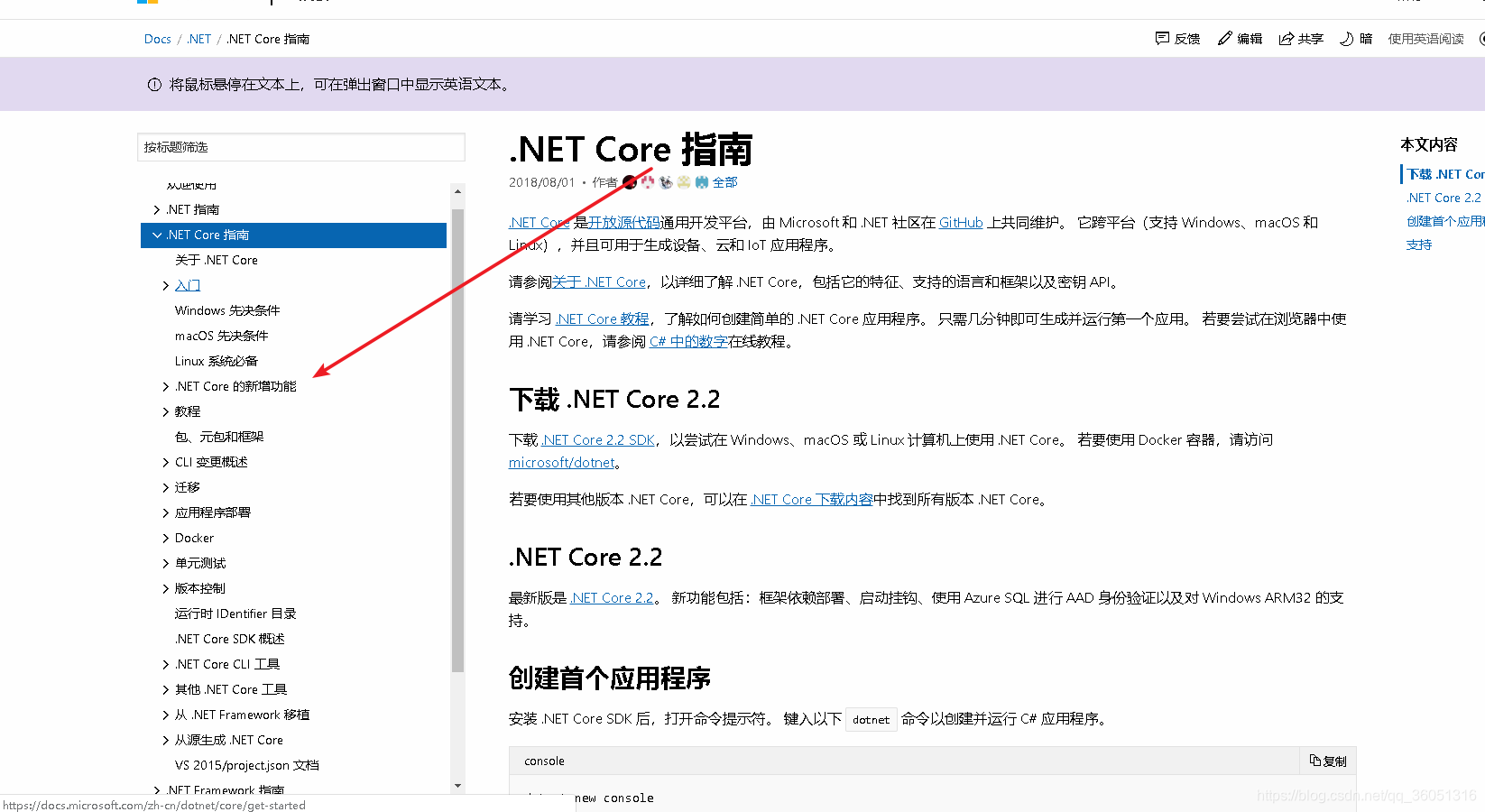1485x812 pixels.
Task: Open the 入门 link in the sidebar
Action: coord(188,285)
